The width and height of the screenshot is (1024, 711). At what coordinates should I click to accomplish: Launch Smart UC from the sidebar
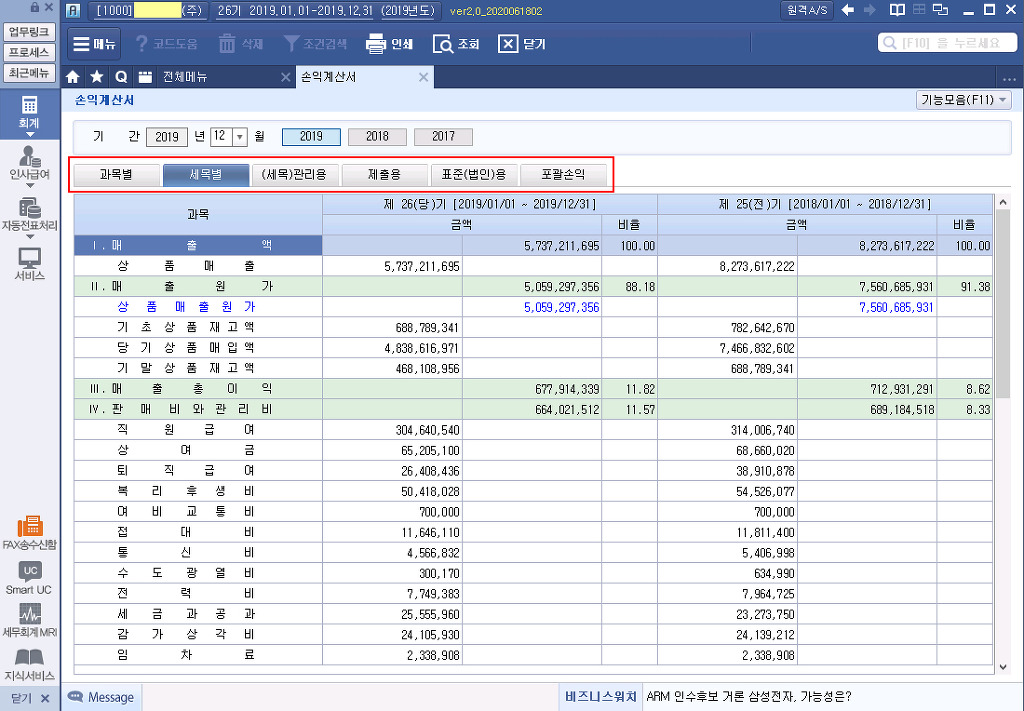coord(29,578)
